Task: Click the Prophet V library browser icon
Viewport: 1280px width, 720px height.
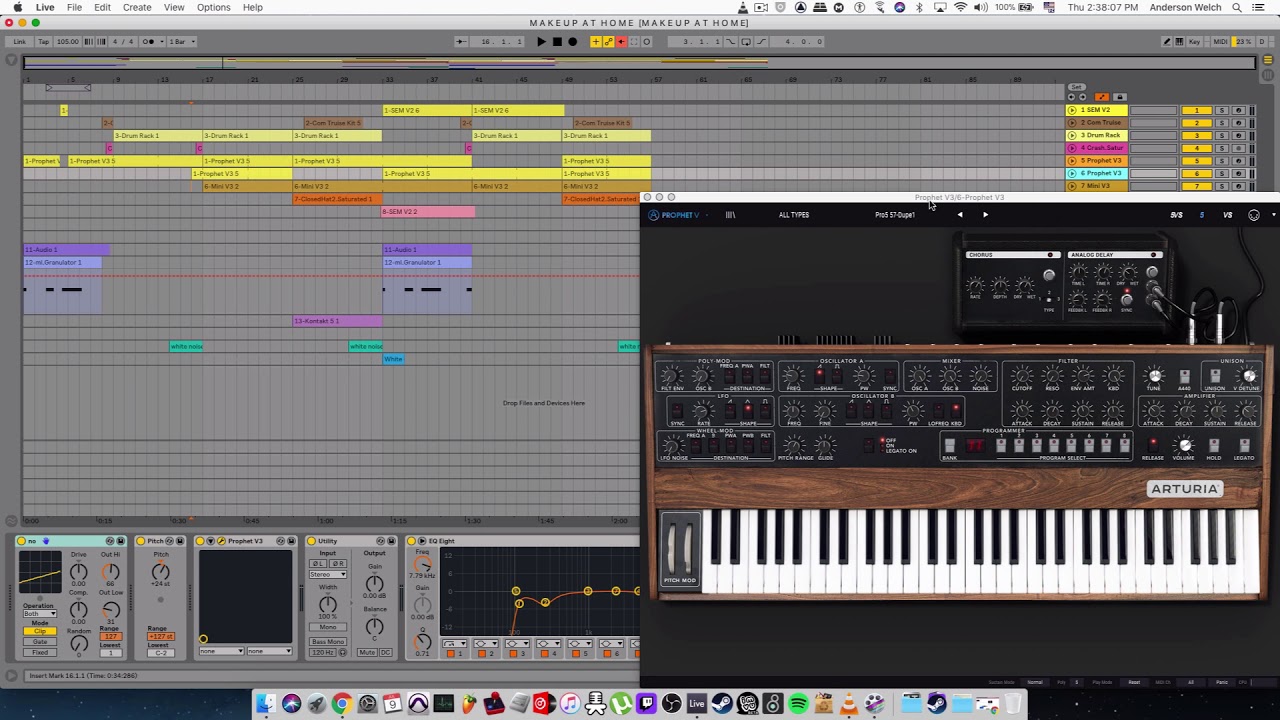Action: 730,214
